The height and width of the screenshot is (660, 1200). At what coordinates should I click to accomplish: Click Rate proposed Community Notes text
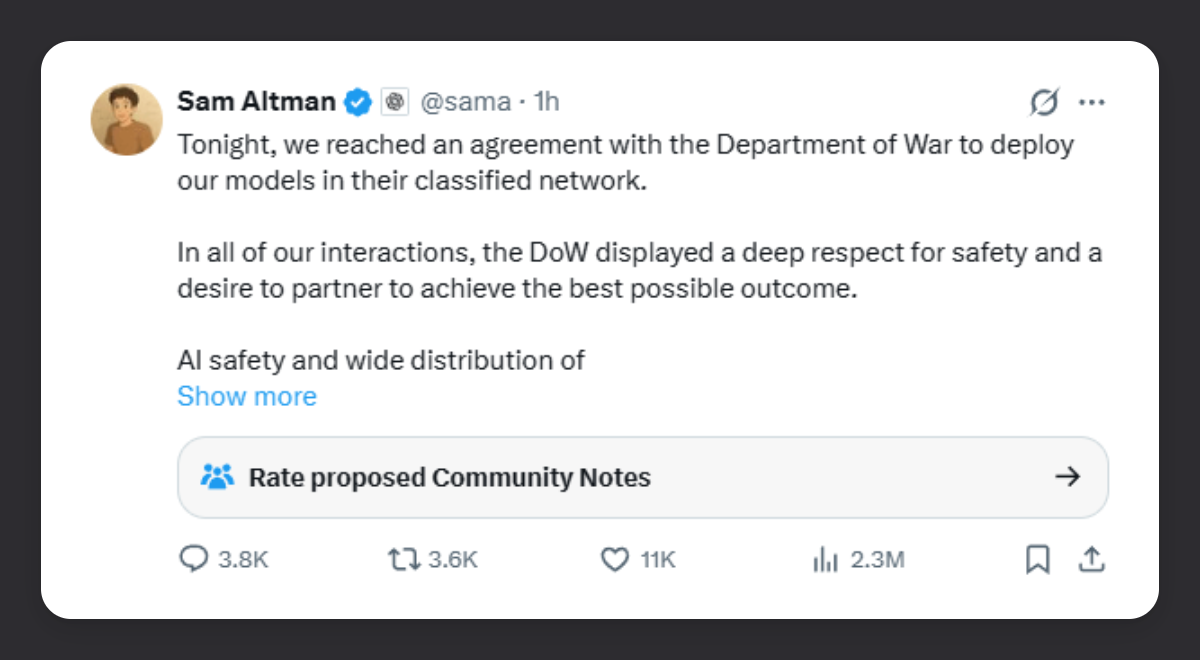(449, 478)
